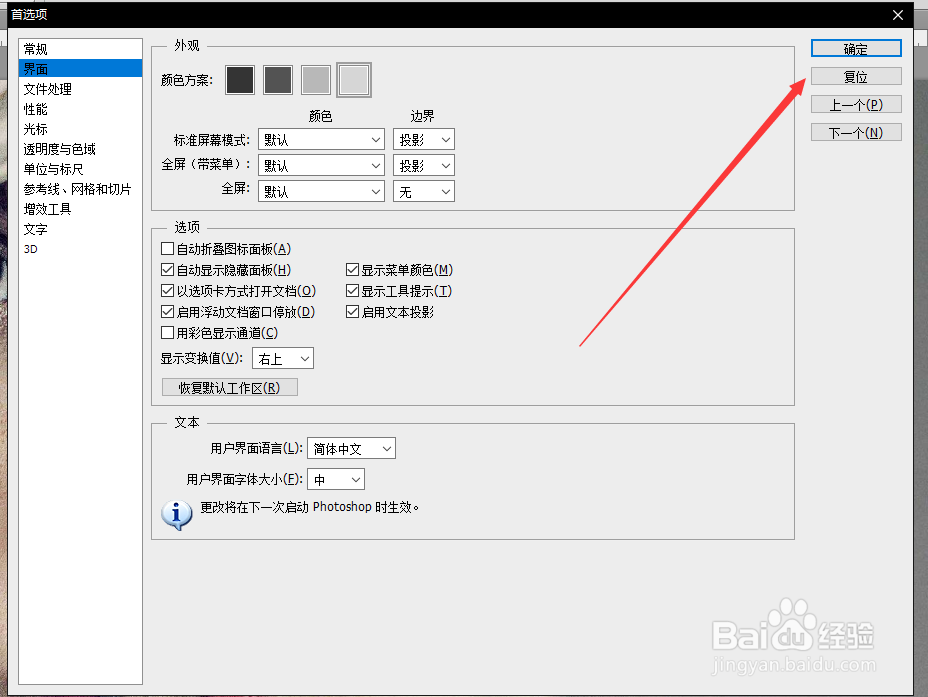Open the 显示变换值 dropdown showing 右上
This screenshot has height=697, width=928.
tap(282, 357)
